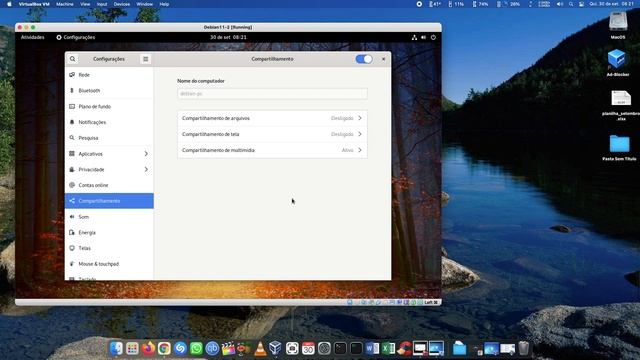The height and width of the screenshot is (360, 640).
Task: Click GNOME network status icon
Action: point(414,37)
